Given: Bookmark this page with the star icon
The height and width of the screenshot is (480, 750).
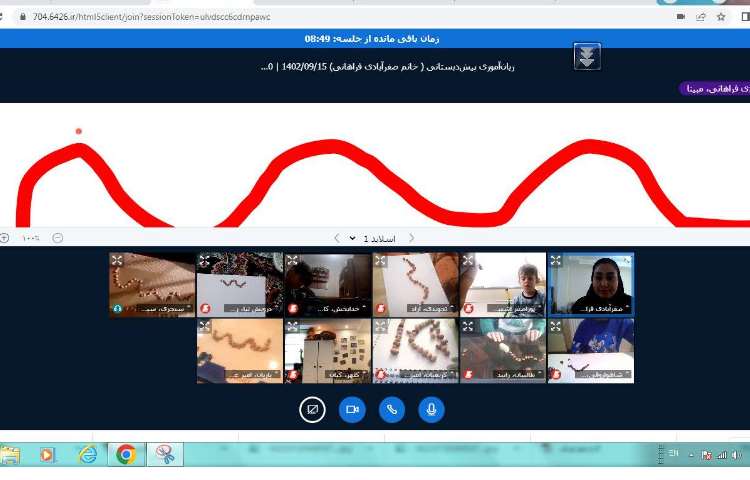Looking at the screenshot, I should point(721,17).
